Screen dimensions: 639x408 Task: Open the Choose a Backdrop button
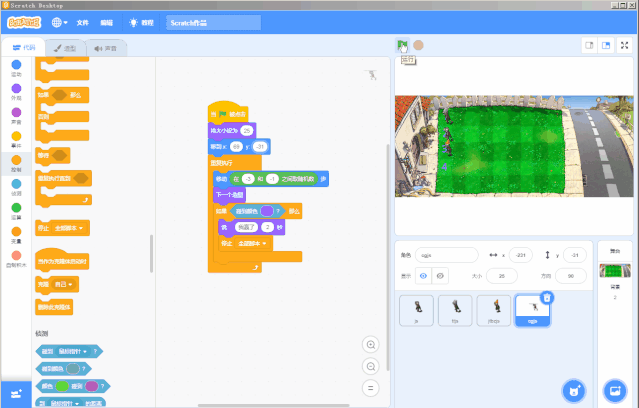tap(615, 391)
